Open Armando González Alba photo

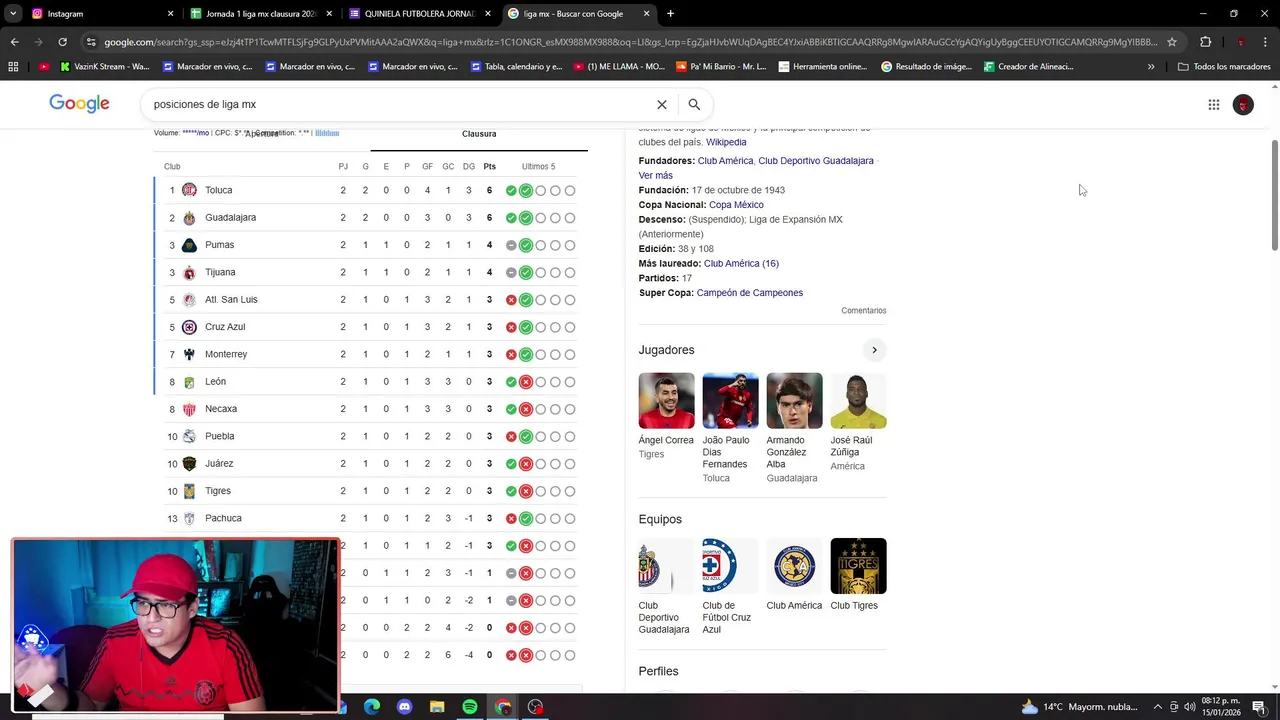pyautogui.click(x=795, y=401)
